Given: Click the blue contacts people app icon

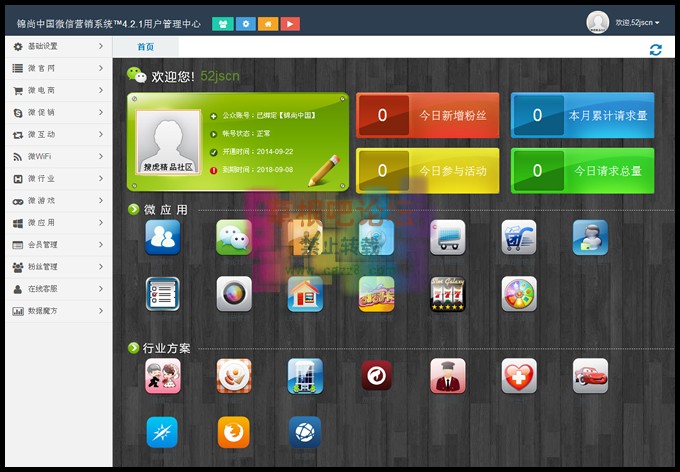Looking at the screenshot, I should point(163,237).
